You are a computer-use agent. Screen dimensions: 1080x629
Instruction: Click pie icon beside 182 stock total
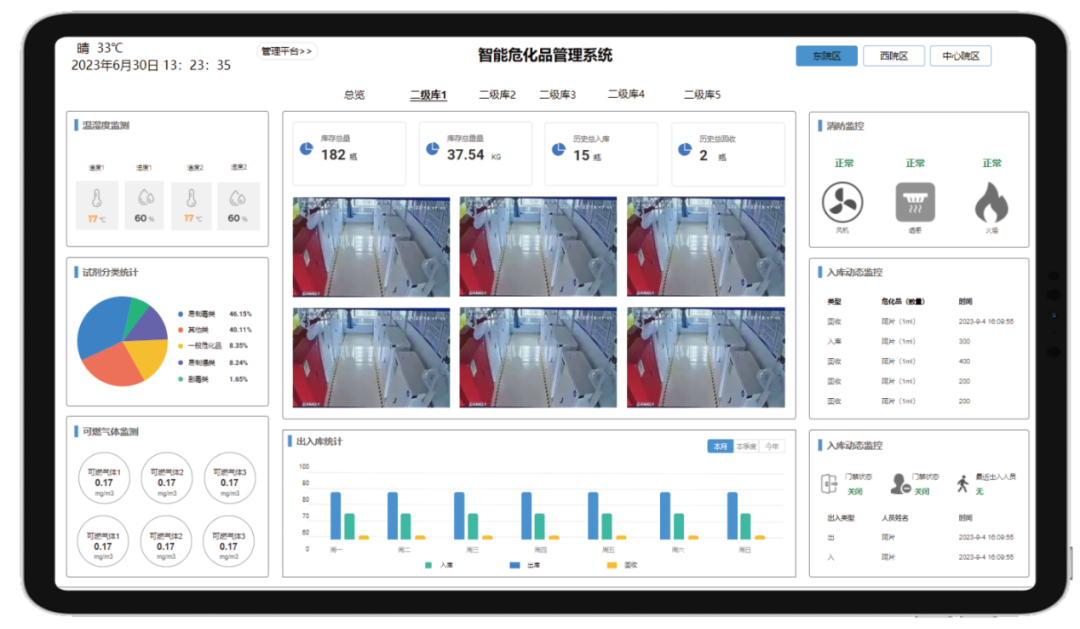[x=307, y=149]
